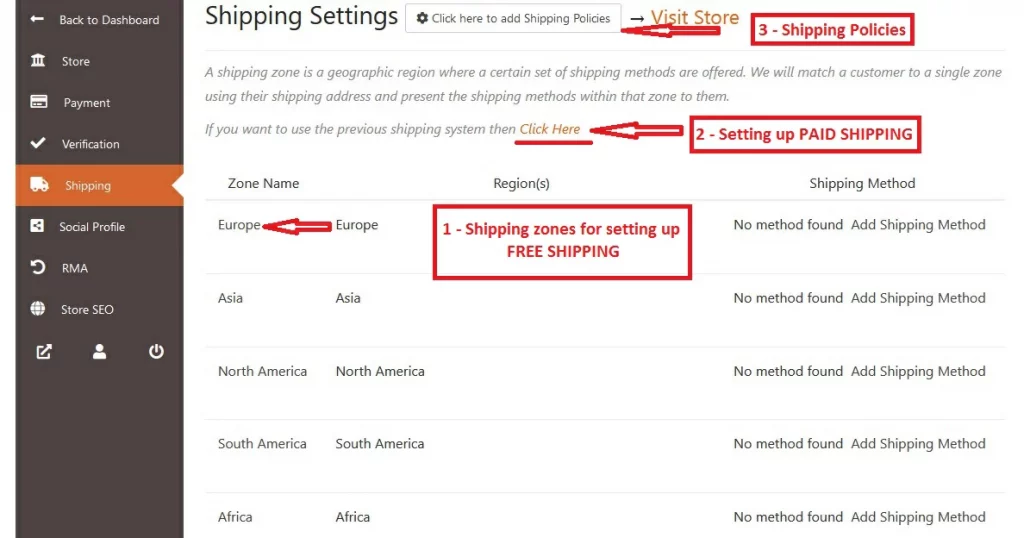Add Shipping Method for Asia zone
The width and height of the screenshot is (1024, 538).
coord(918,298)
